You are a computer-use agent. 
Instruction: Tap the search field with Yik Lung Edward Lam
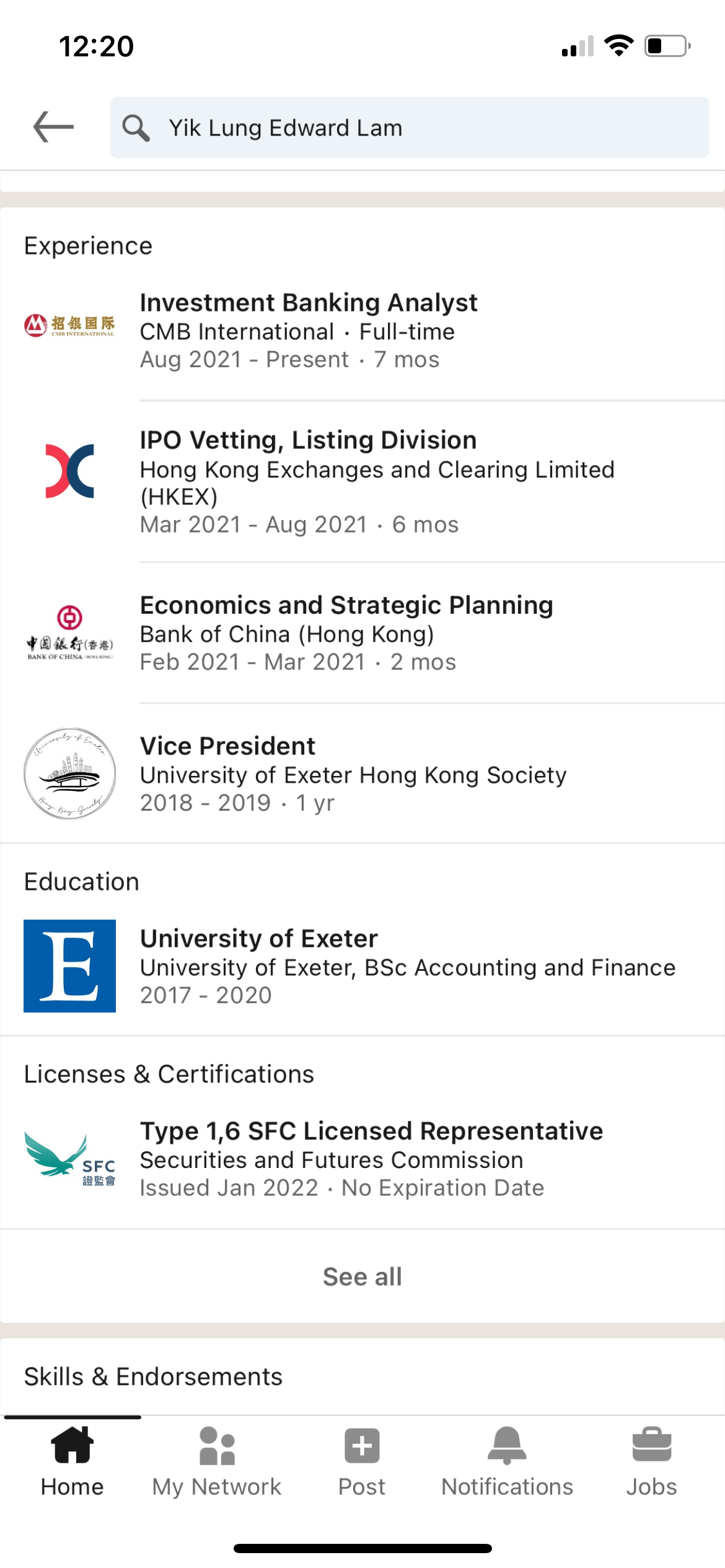click(409, 128)
